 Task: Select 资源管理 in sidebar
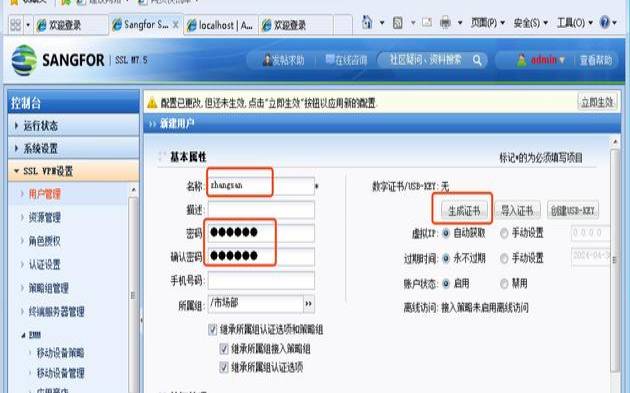pos(45,218)
